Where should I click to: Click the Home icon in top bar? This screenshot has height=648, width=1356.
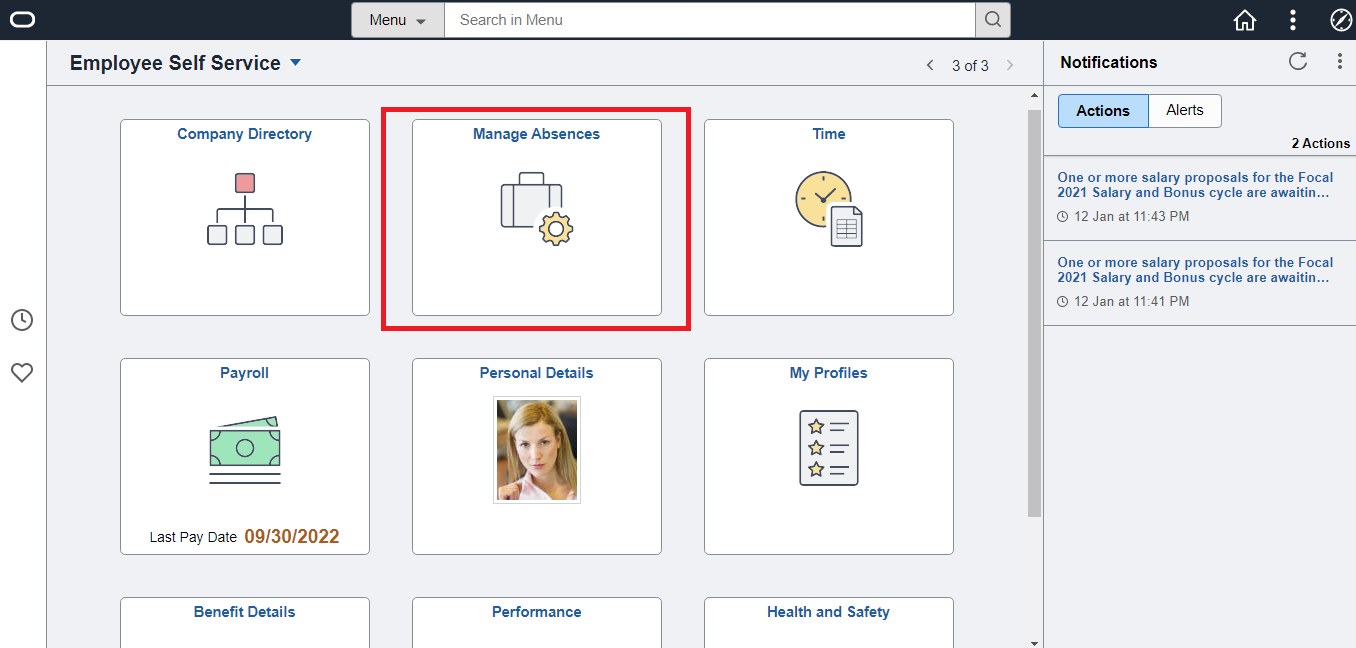point(1245,20)
